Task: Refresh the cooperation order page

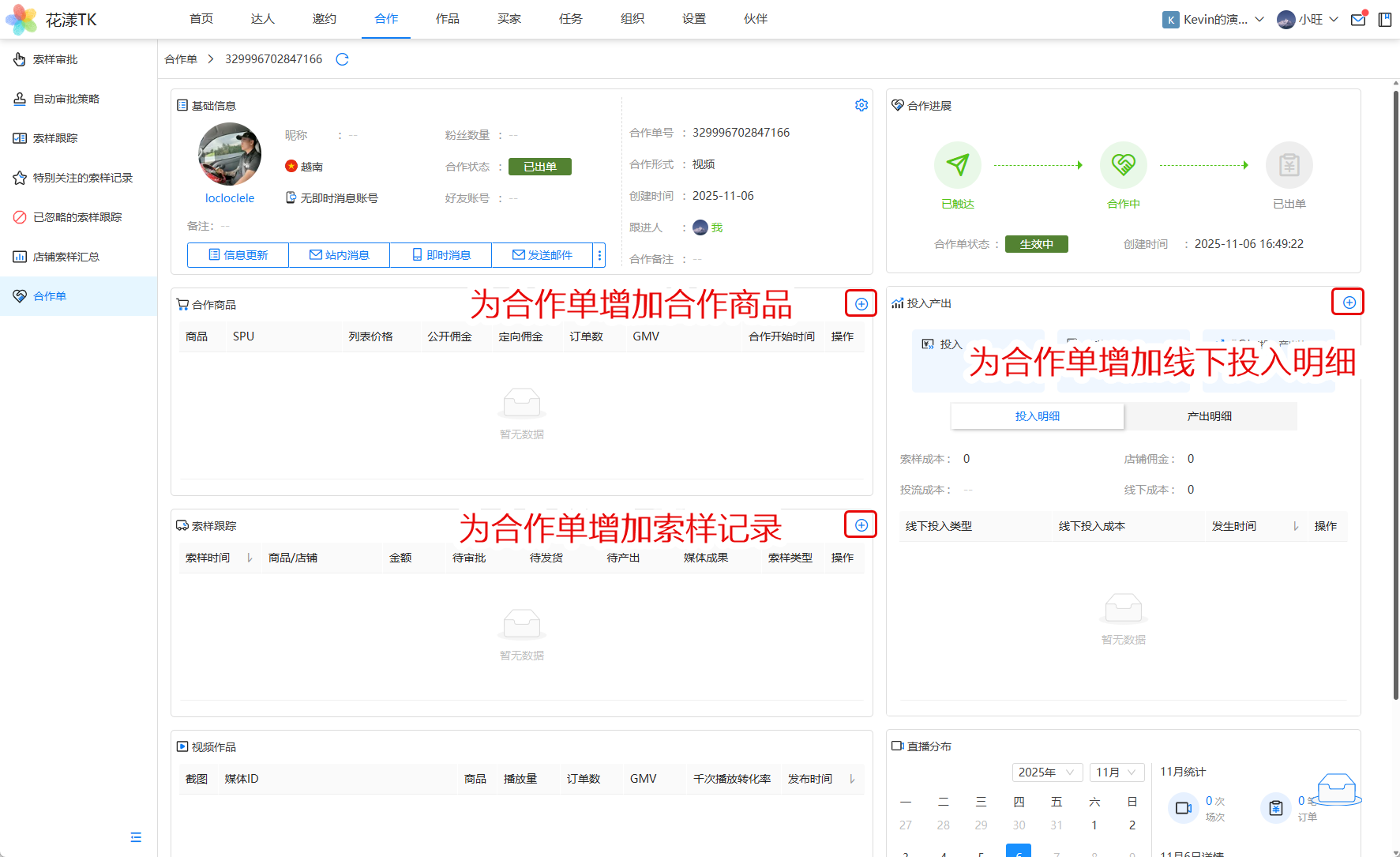Action: pos(342,59)
